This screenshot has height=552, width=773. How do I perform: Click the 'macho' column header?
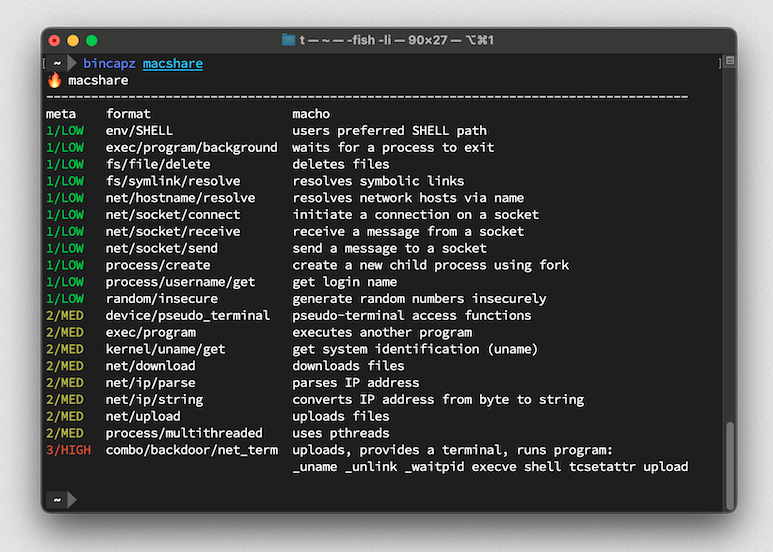coord(311,114)
